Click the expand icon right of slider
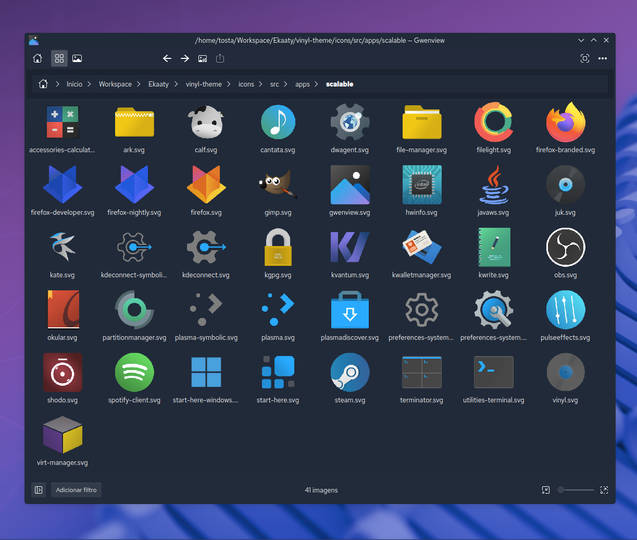Screen dimensions: 637x540 (x=604, y=490)
